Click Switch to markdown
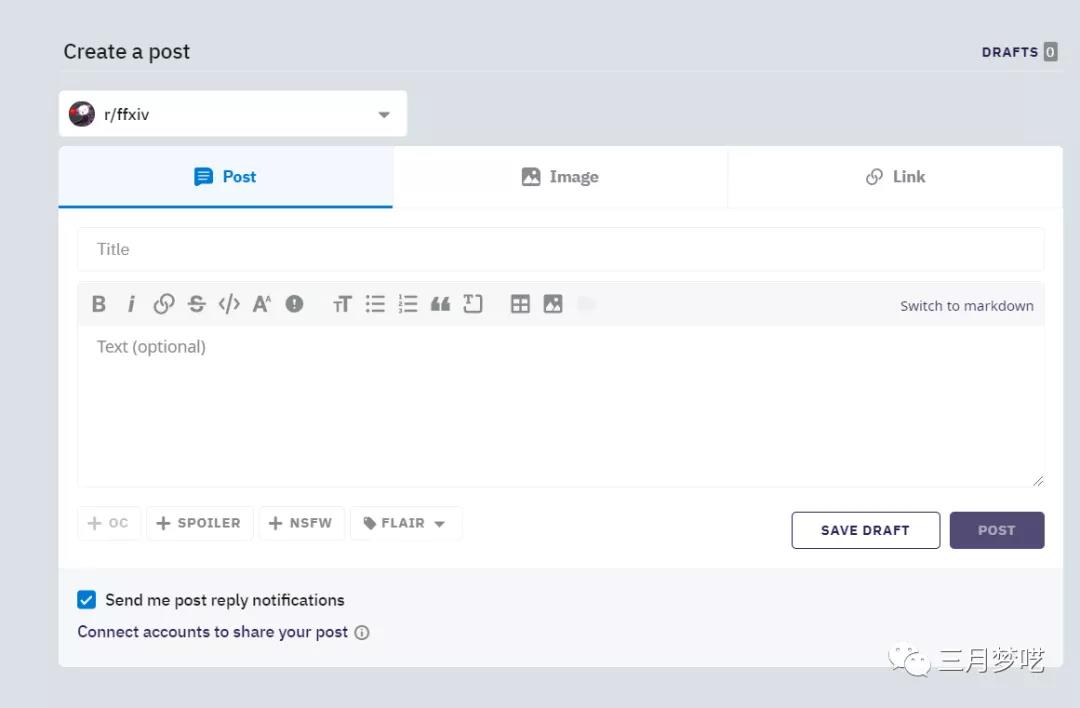 click(x=966, y=305)
